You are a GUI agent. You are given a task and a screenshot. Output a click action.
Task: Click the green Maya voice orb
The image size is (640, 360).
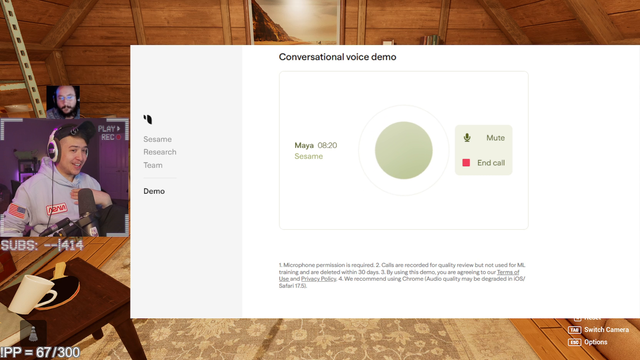point(404,150)
